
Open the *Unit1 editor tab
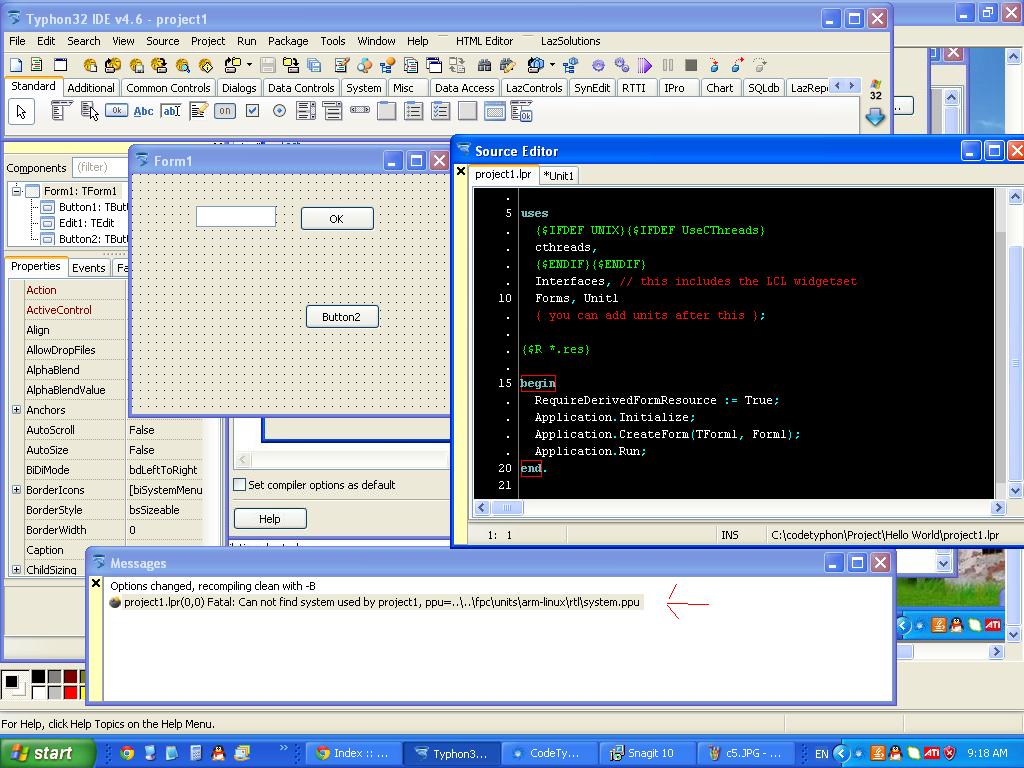coord(558,175)
